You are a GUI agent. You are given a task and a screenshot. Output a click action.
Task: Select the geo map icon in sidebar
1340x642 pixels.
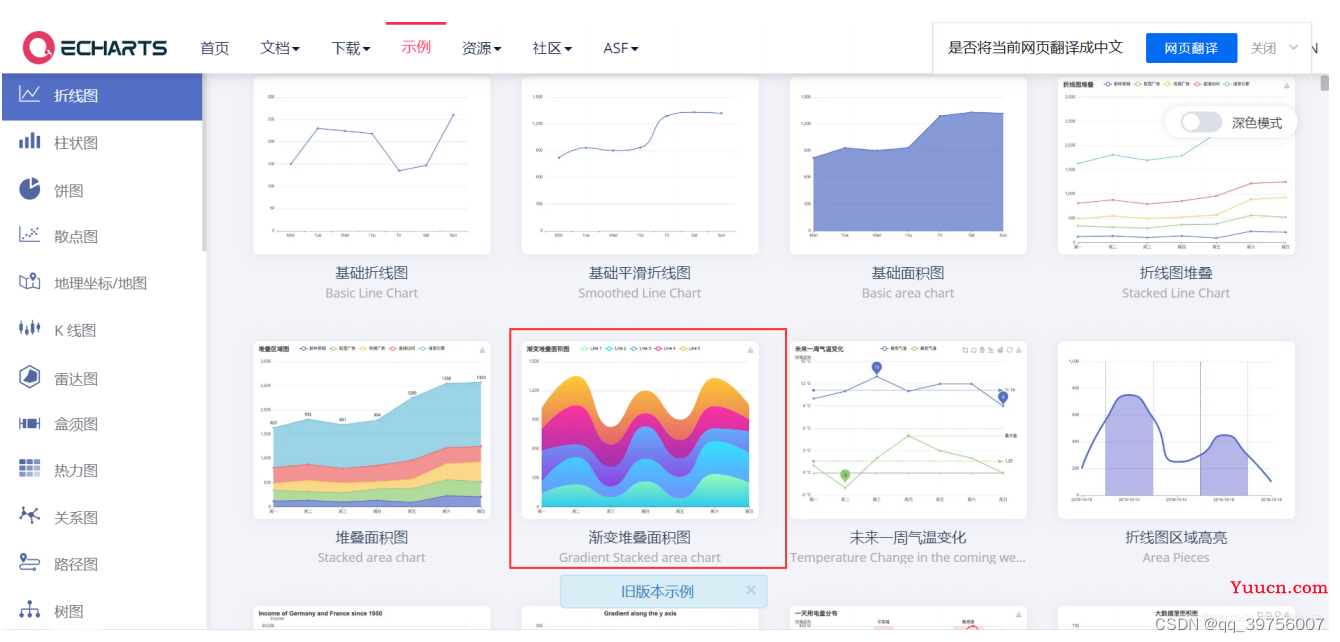pyautogui.click(x=30, y=283)
